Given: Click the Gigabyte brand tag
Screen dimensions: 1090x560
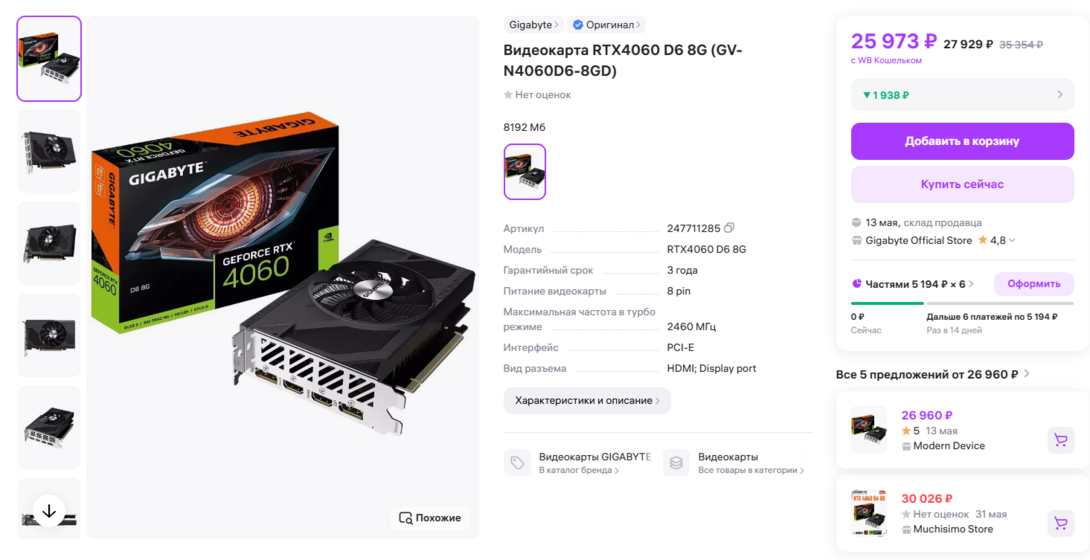Looking at the screenshot, I should pyautogui.click(x=533, y=25).
